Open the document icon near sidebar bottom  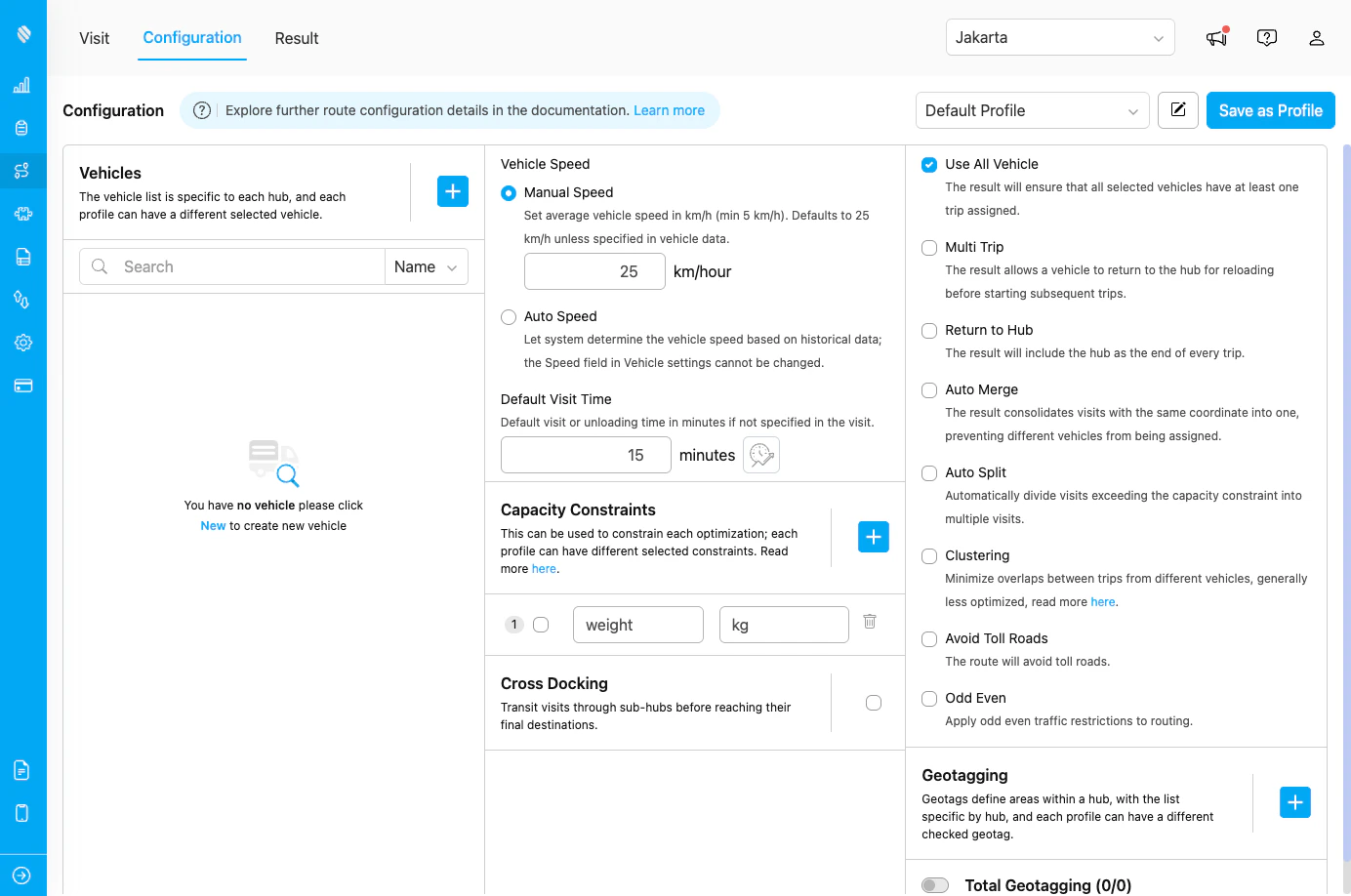[x=22, y=770]
